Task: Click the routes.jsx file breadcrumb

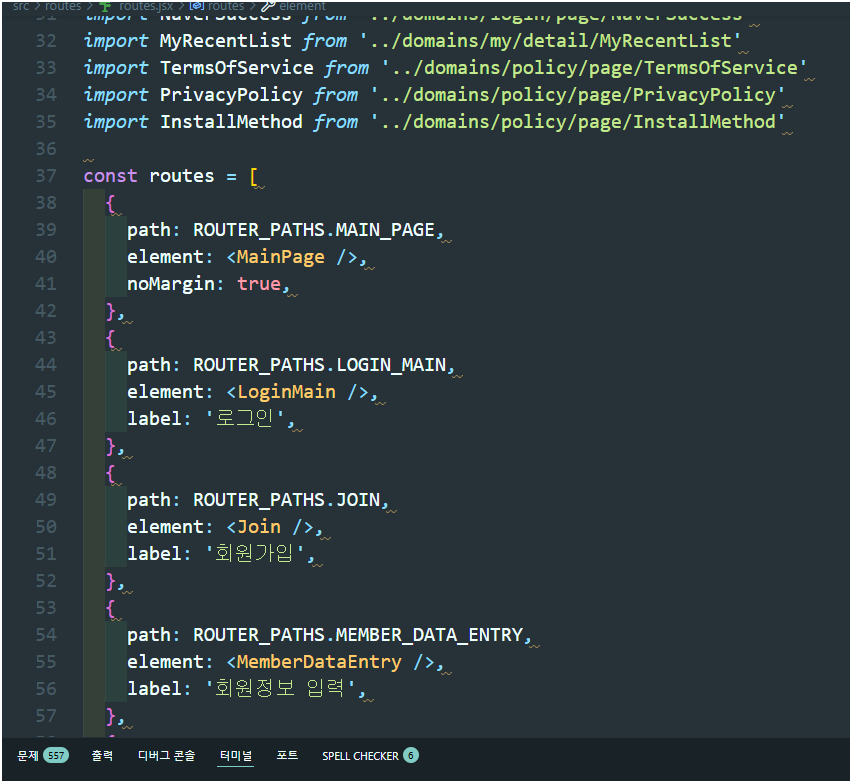Action: click(146, 6)
